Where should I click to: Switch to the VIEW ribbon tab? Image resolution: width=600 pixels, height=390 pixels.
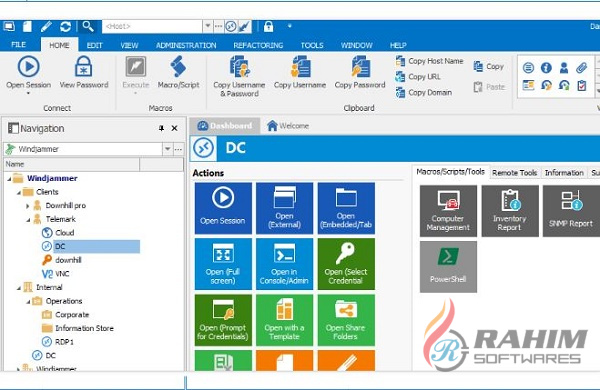click(x=129, y=45)
